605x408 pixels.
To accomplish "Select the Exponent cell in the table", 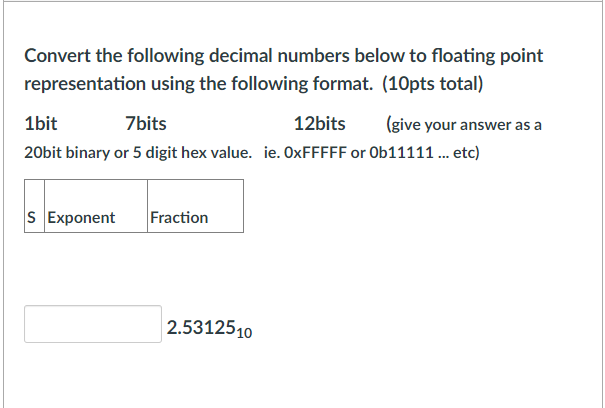I will [x=96, y=206].
